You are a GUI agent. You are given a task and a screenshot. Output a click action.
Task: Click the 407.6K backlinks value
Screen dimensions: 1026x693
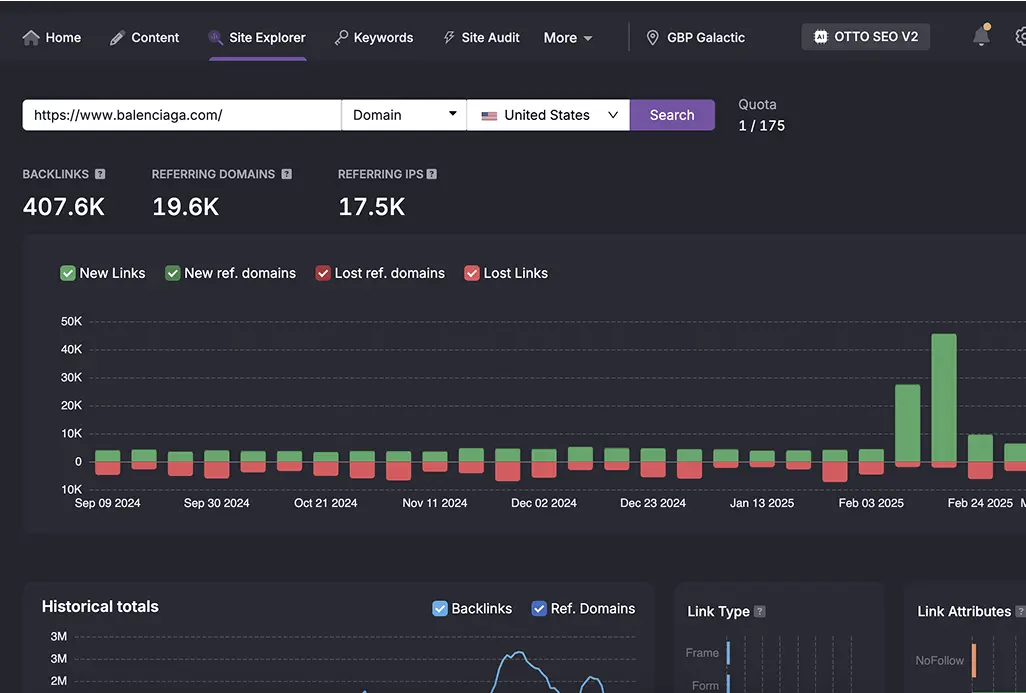(x=63, y=207)
